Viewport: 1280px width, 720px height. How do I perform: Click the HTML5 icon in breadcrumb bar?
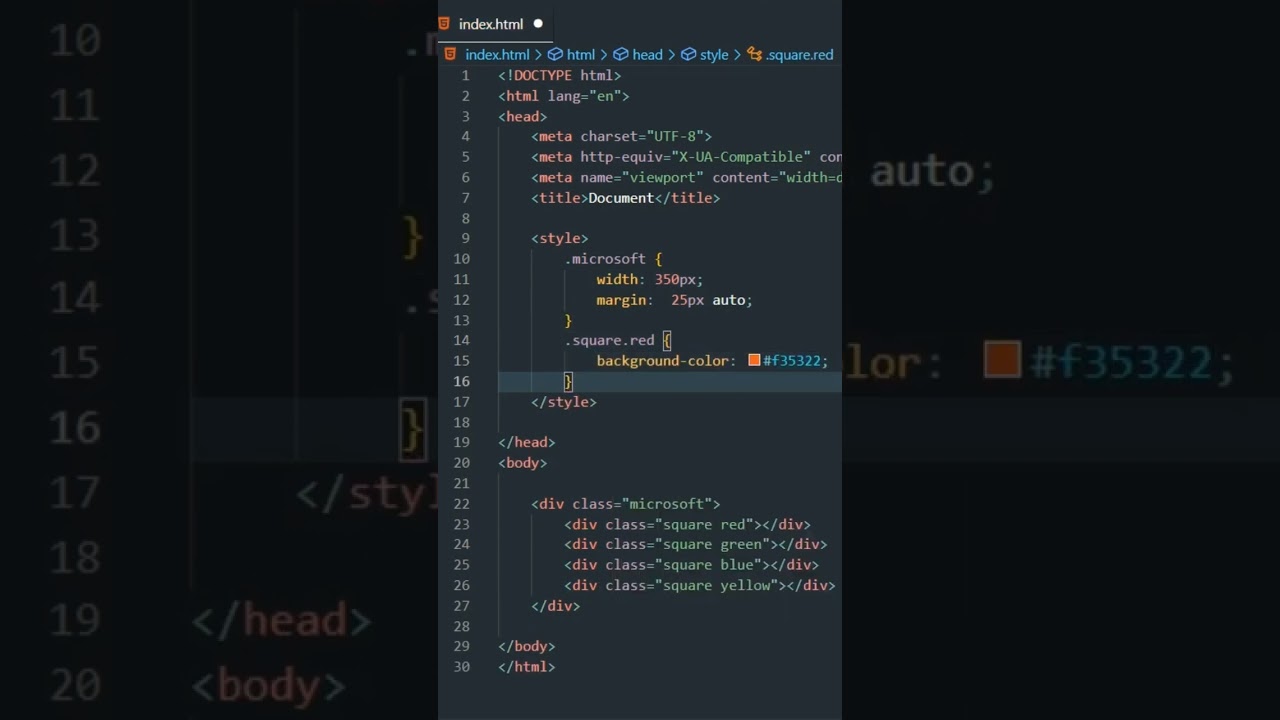coord(451,54)
